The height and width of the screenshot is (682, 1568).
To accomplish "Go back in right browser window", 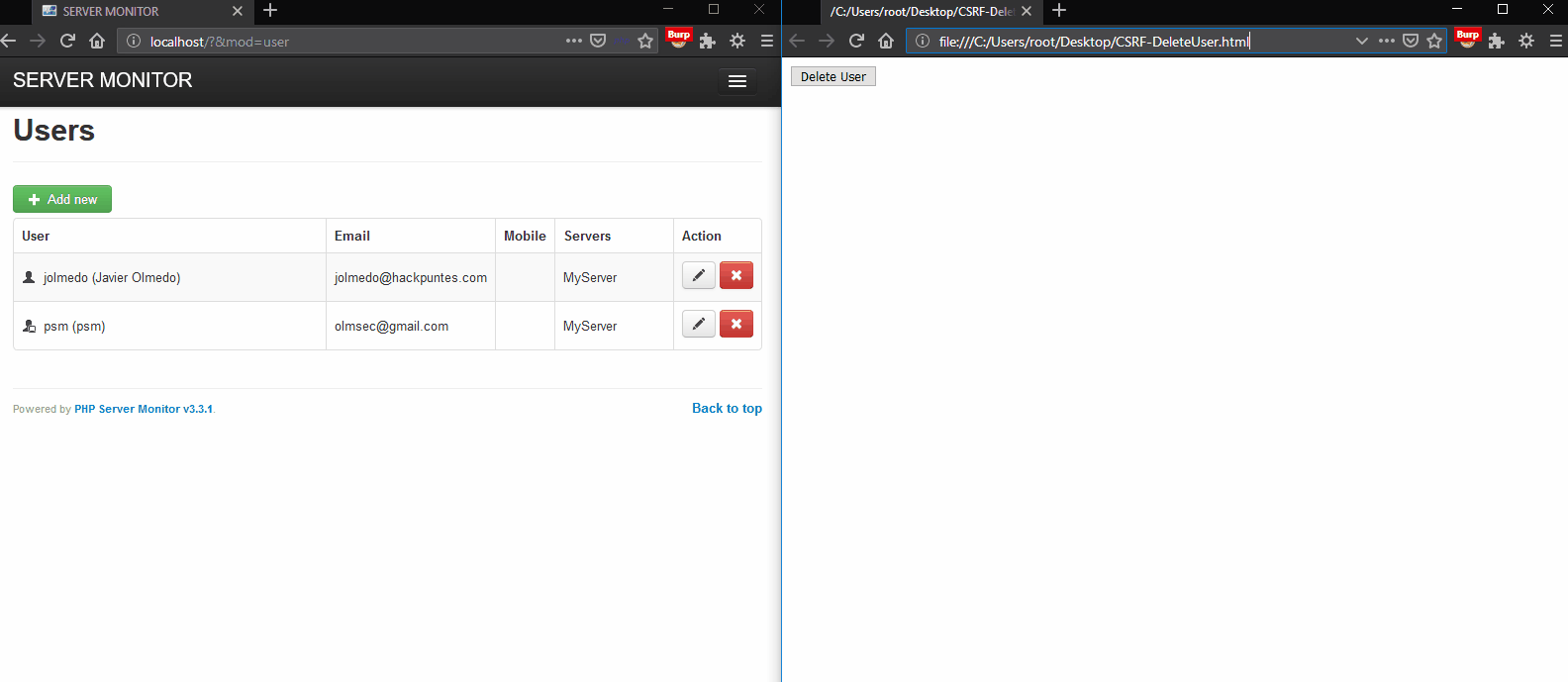I will pos(798,41).
